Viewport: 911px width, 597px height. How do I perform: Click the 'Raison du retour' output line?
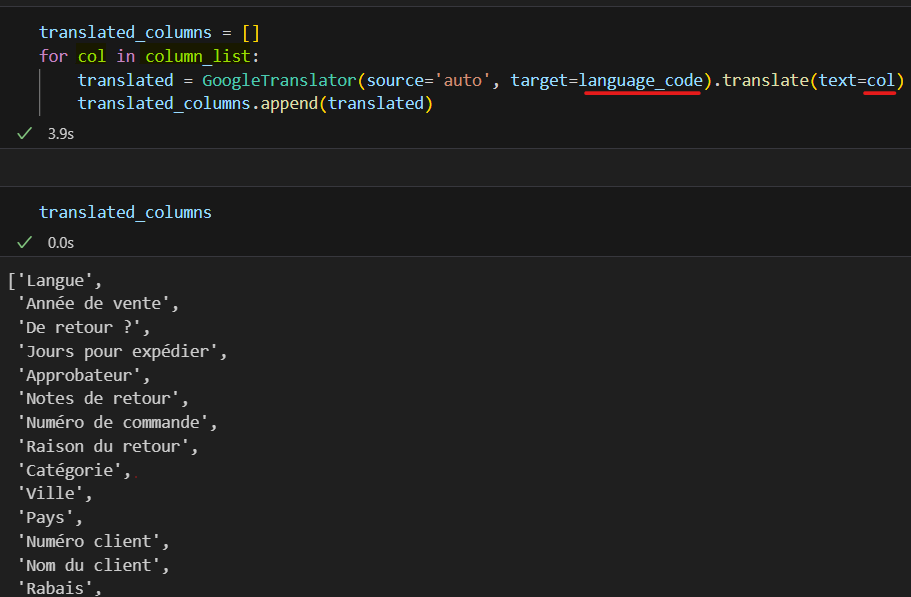(107, 446)
